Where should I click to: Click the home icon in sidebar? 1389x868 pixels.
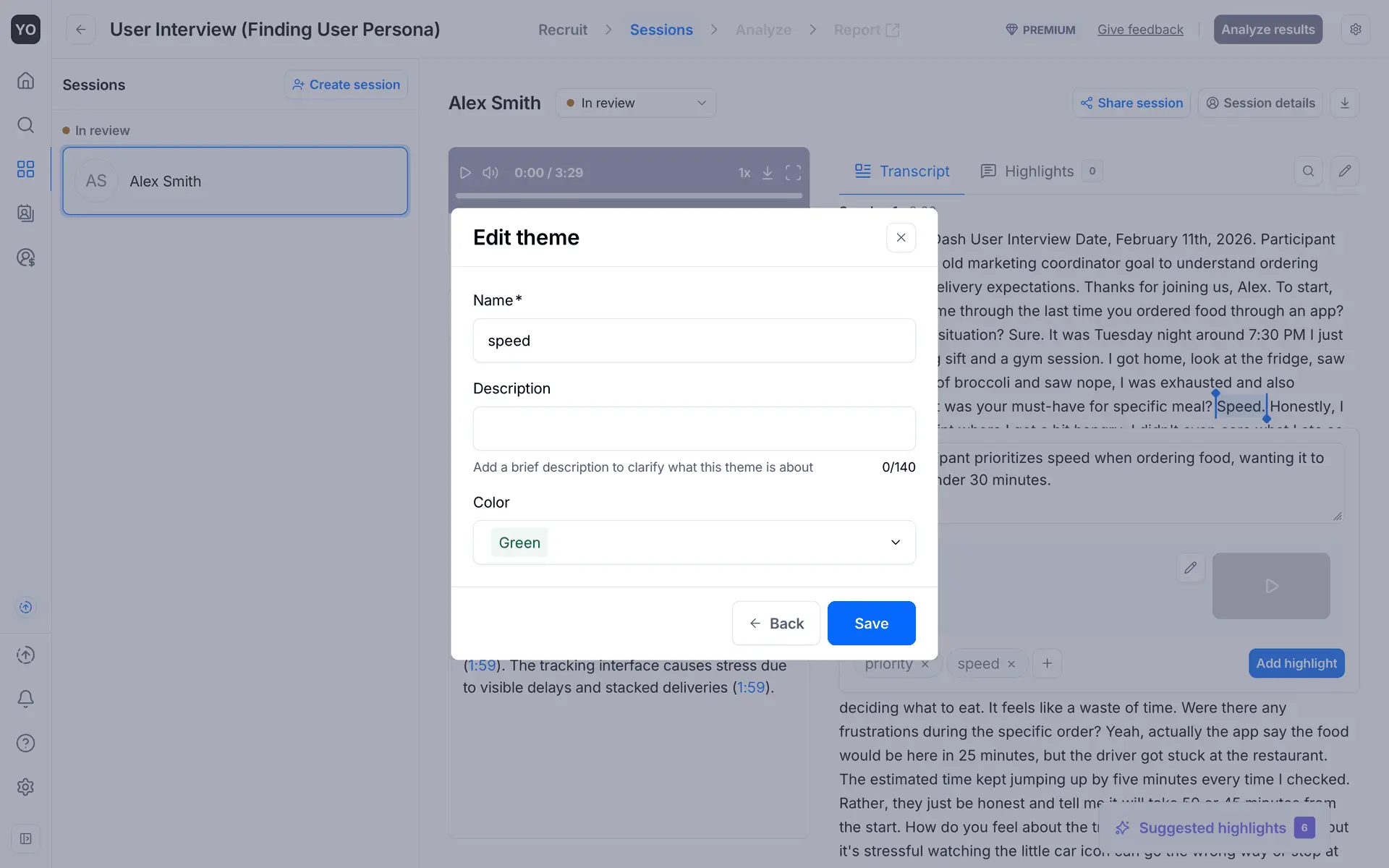click(x=25, y=80)
